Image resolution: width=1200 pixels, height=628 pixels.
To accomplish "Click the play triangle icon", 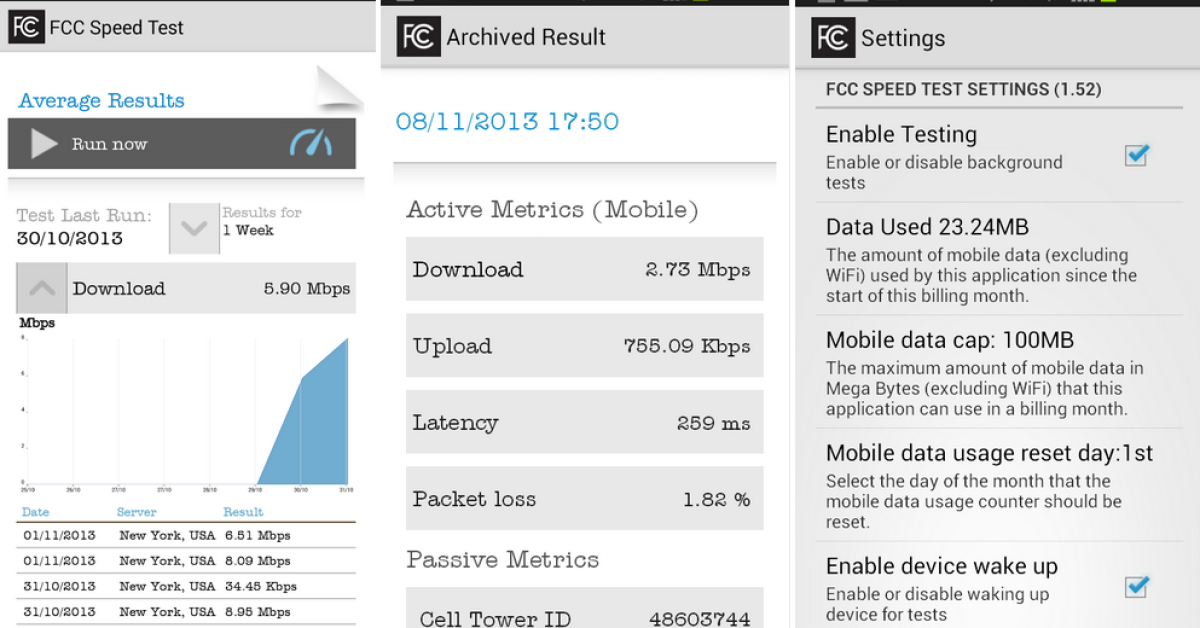I will click(x=44, y=144).
